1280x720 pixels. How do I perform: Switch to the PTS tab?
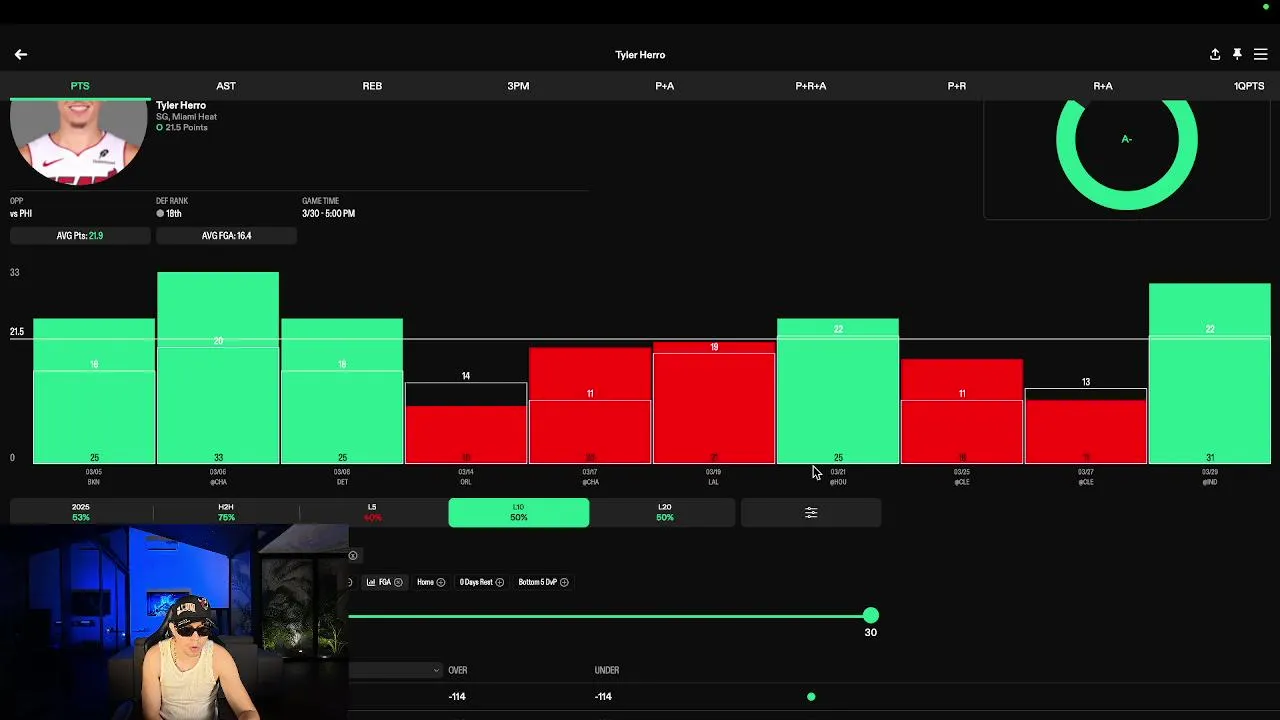tap(80, 86)
